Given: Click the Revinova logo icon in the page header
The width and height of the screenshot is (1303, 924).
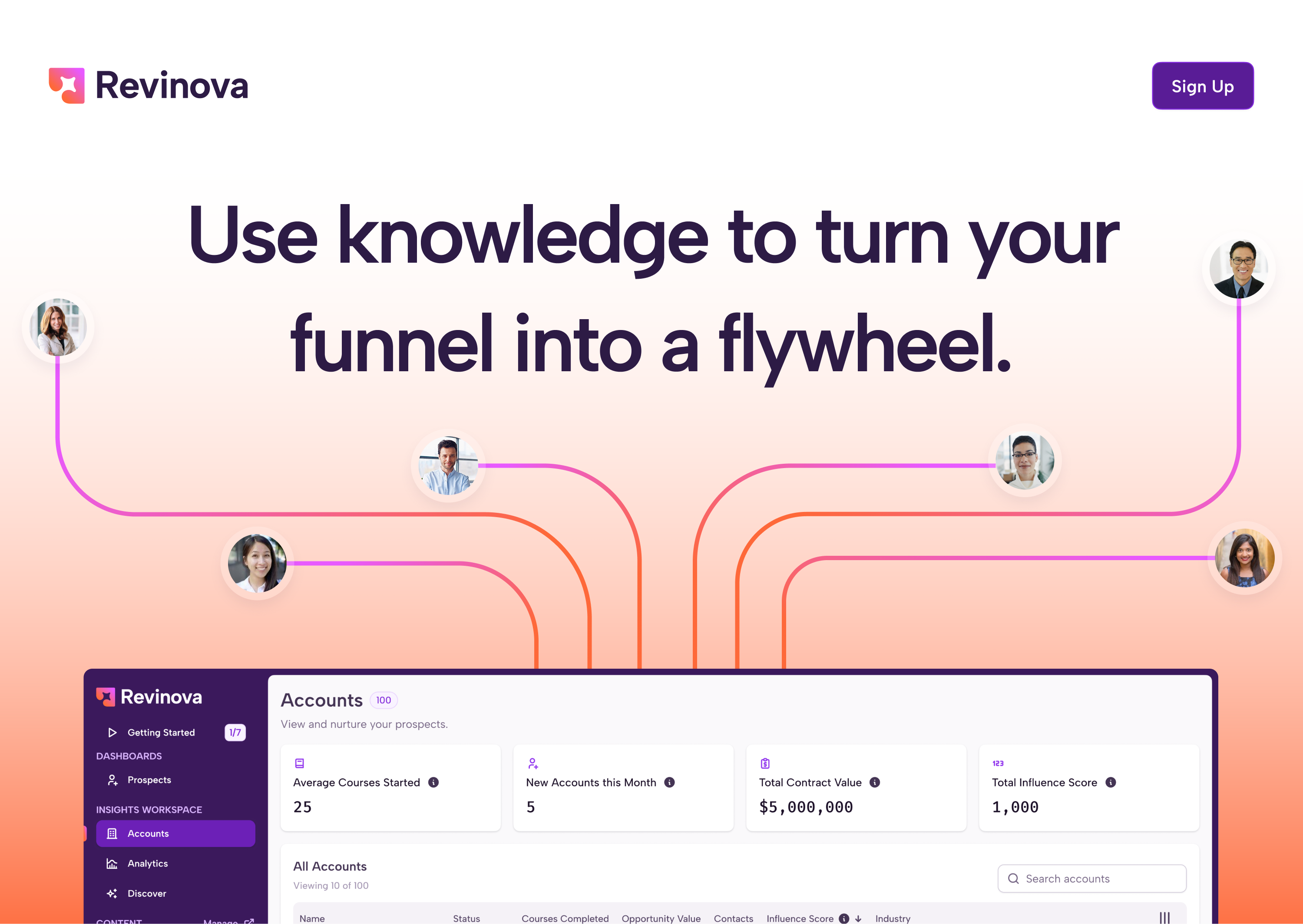Looking at the screenshot, I should coord(66,86).
